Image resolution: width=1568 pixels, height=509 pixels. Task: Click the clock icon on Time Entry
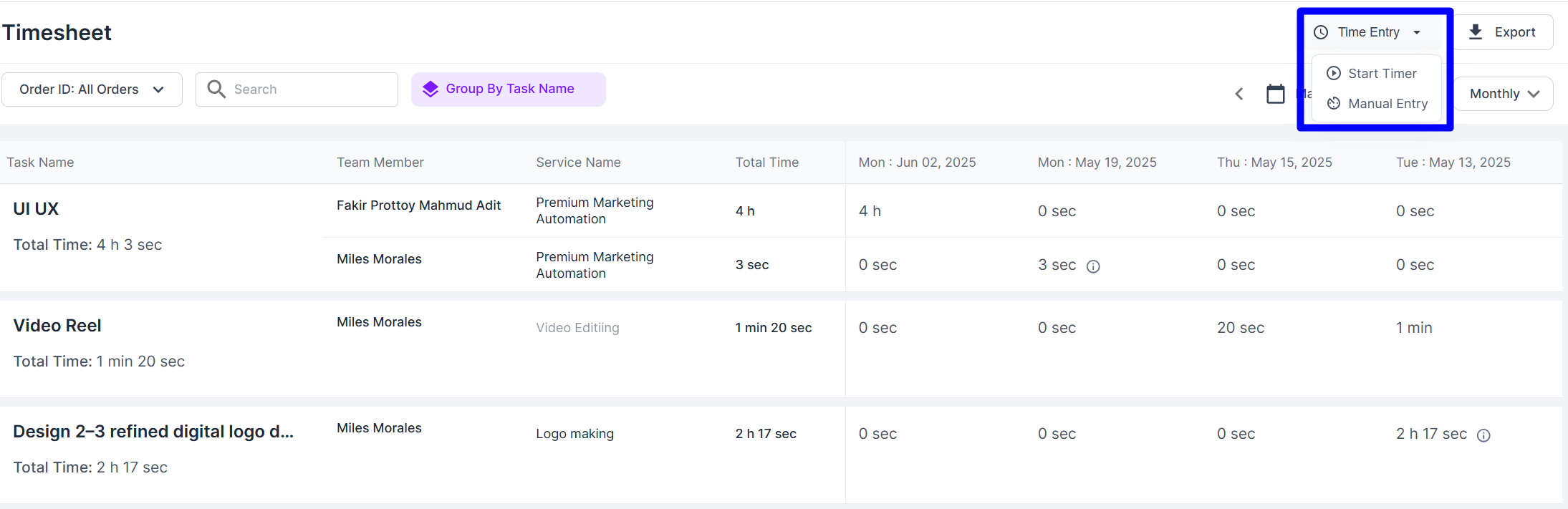pyautogui.click(x=1321, y=32)
